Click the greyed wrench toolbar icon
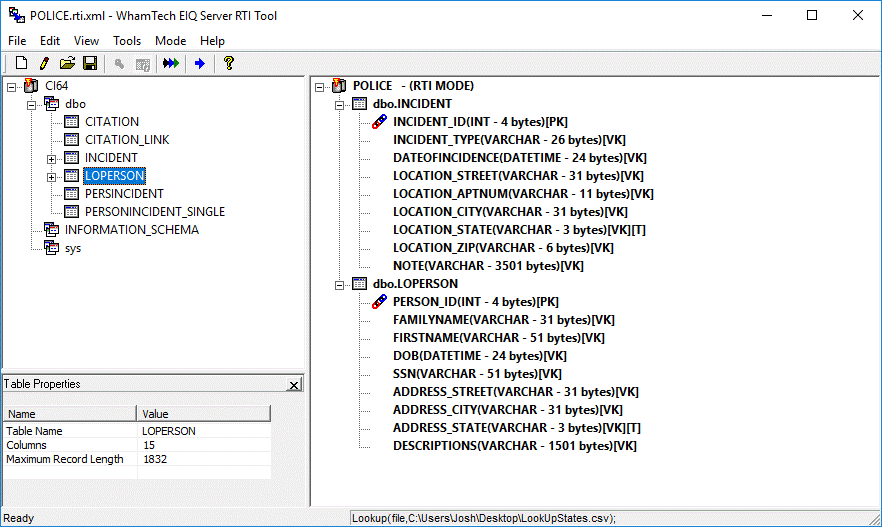 pyautogui.click(x=119, y=64)
